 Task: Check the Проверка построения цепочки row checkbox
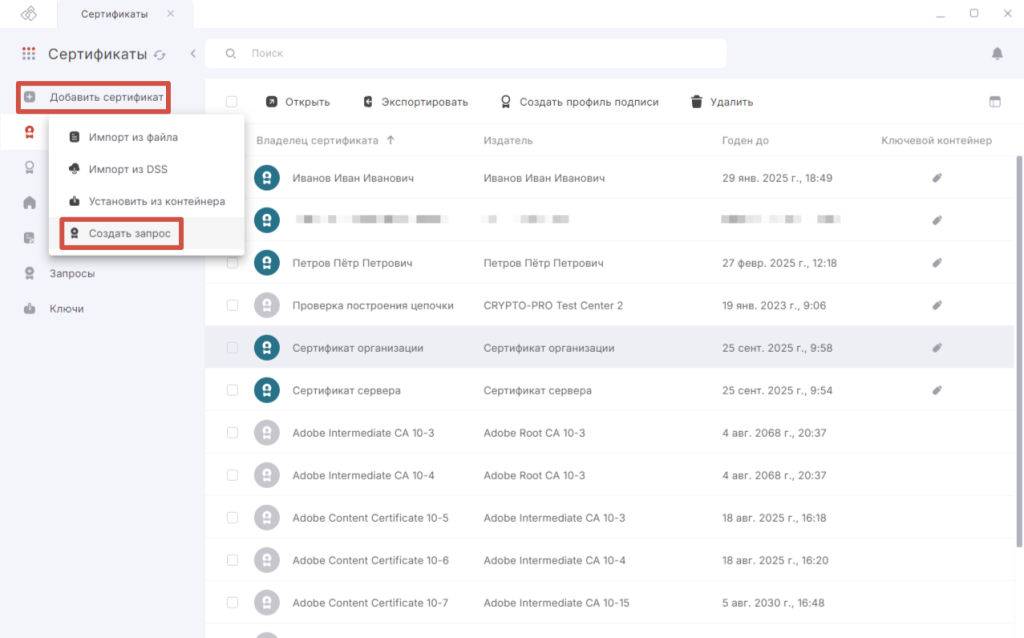(x=232, y=305)
